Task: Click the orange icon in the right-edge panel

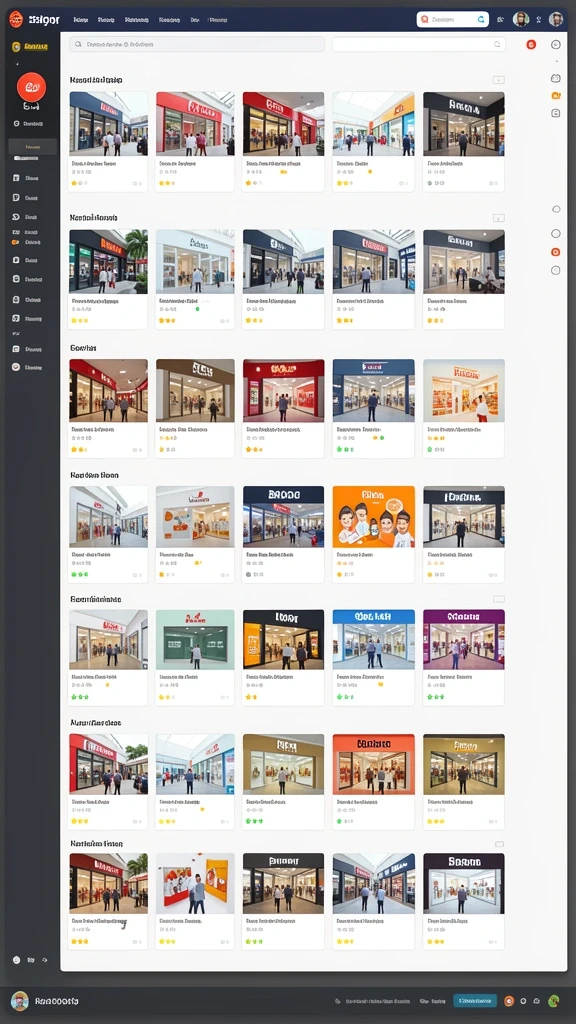Action: click(x=556, y=95)
